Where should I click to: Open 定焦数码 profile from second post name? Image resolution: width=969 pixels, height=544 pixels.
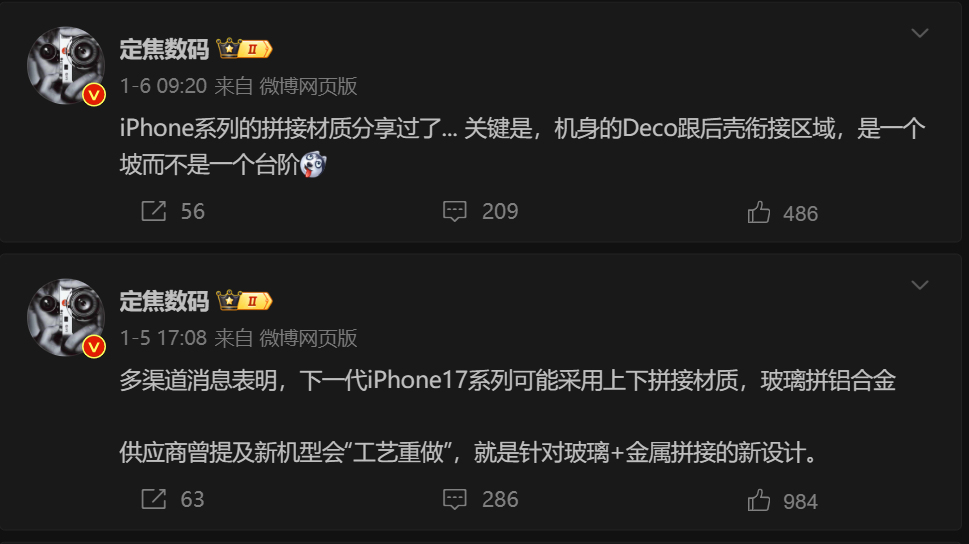point(164,302)
